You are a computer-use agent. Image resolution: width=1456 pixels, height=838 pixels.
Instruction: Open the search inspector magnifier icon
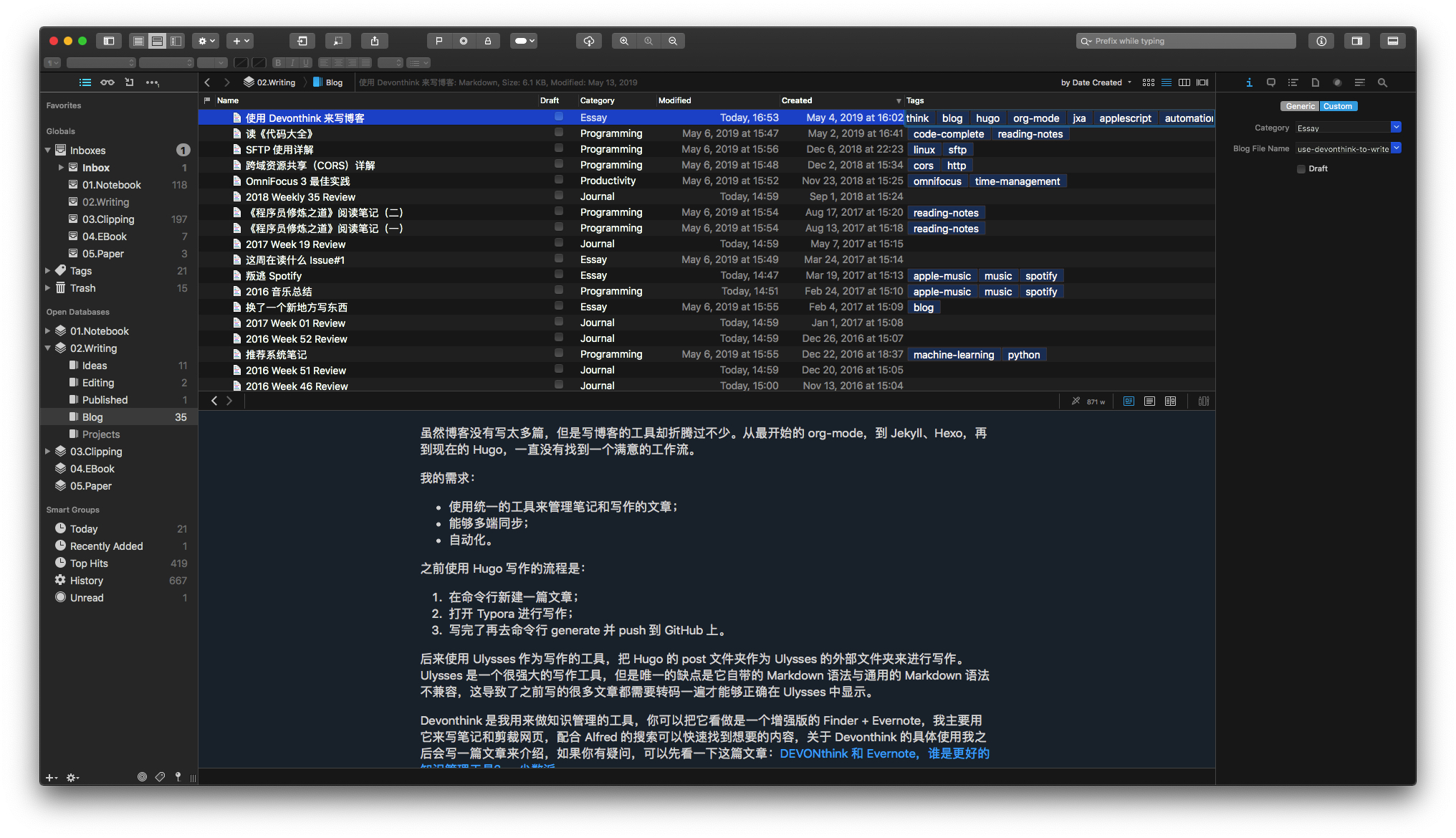coord(1382,82)
